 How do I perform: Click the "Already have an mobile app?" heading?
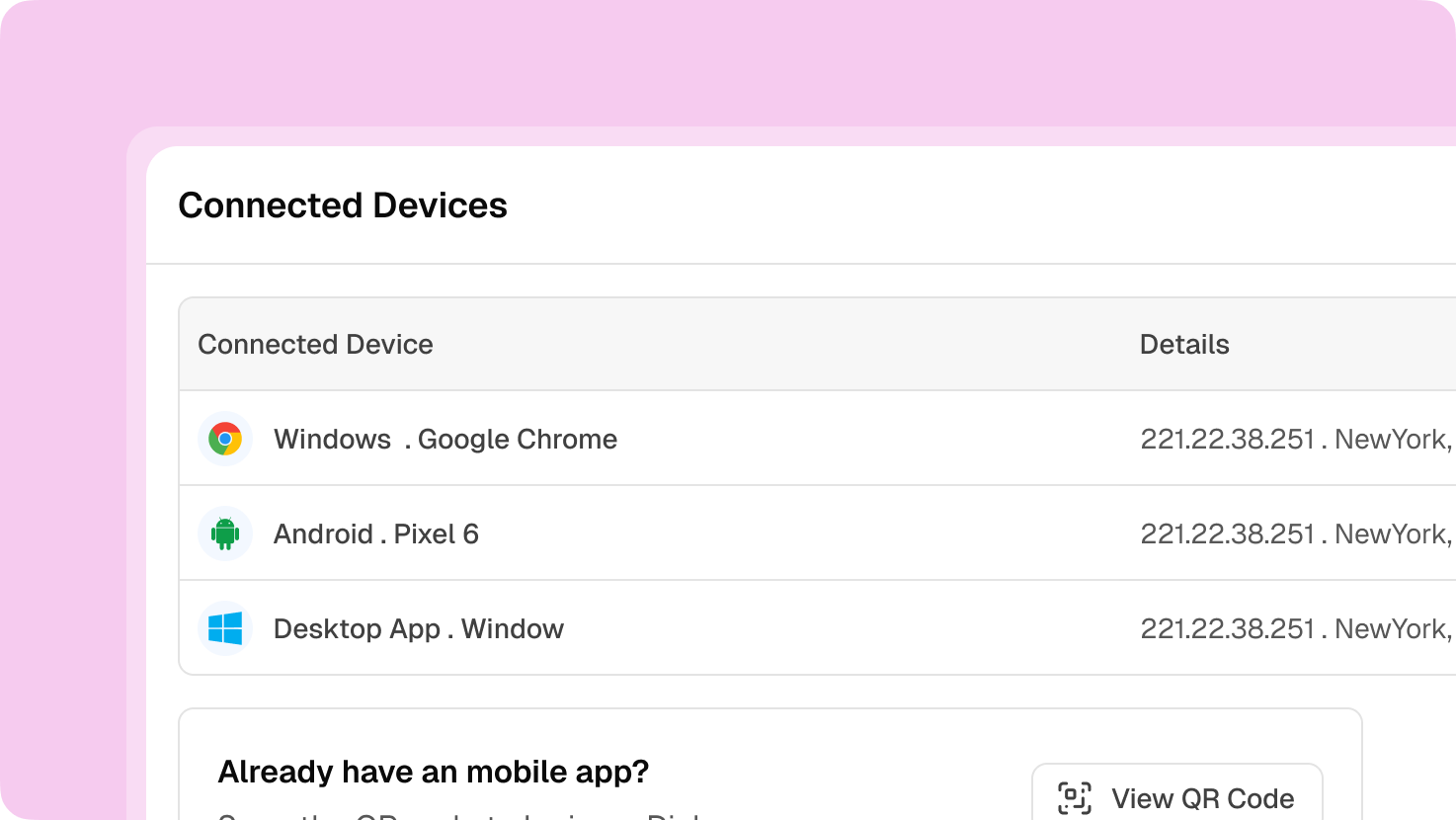pyautogui.click(x=433, y=772)
